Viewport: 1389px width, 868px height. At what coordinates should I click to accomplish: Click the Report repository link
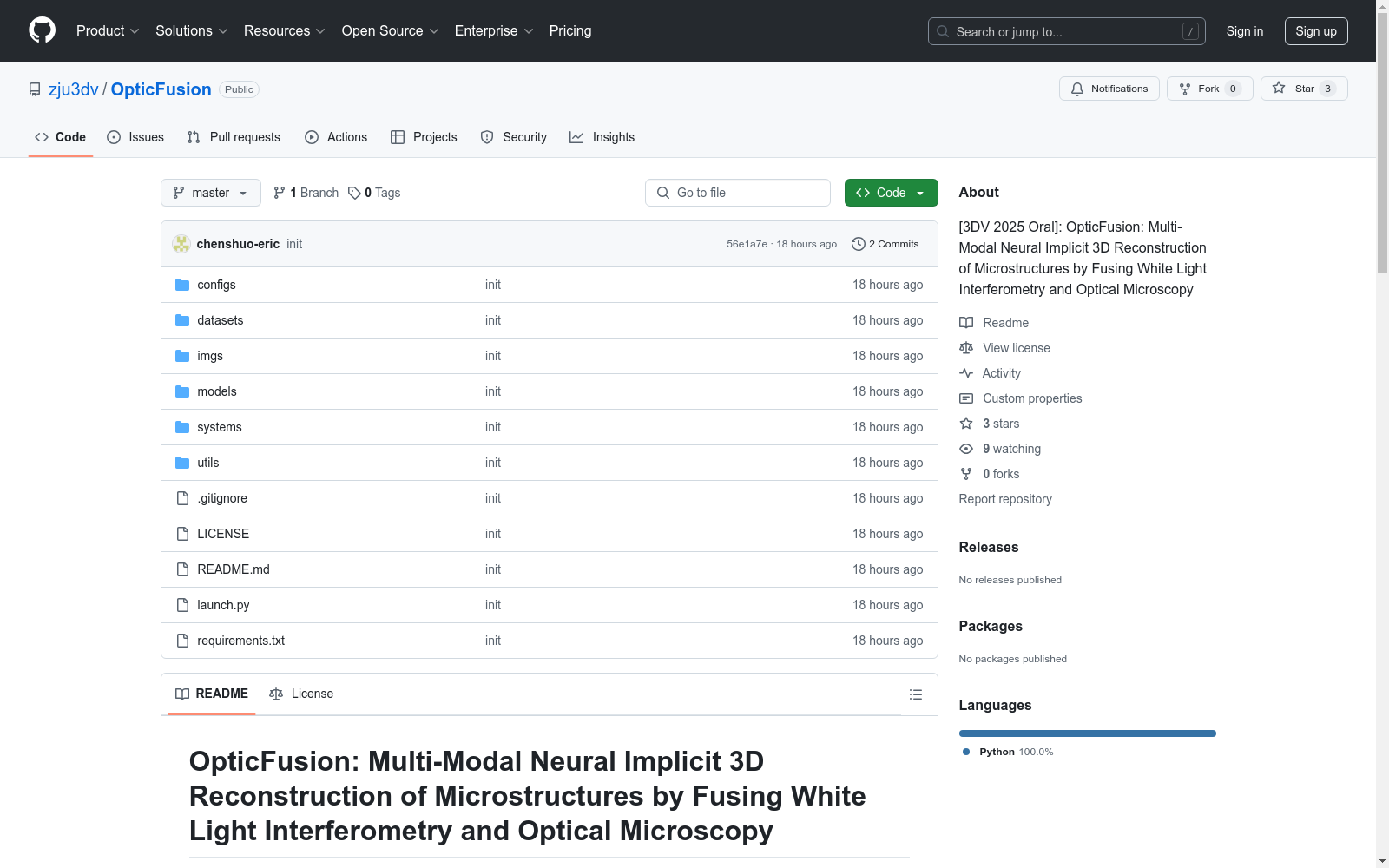(x=1005, y=499)
